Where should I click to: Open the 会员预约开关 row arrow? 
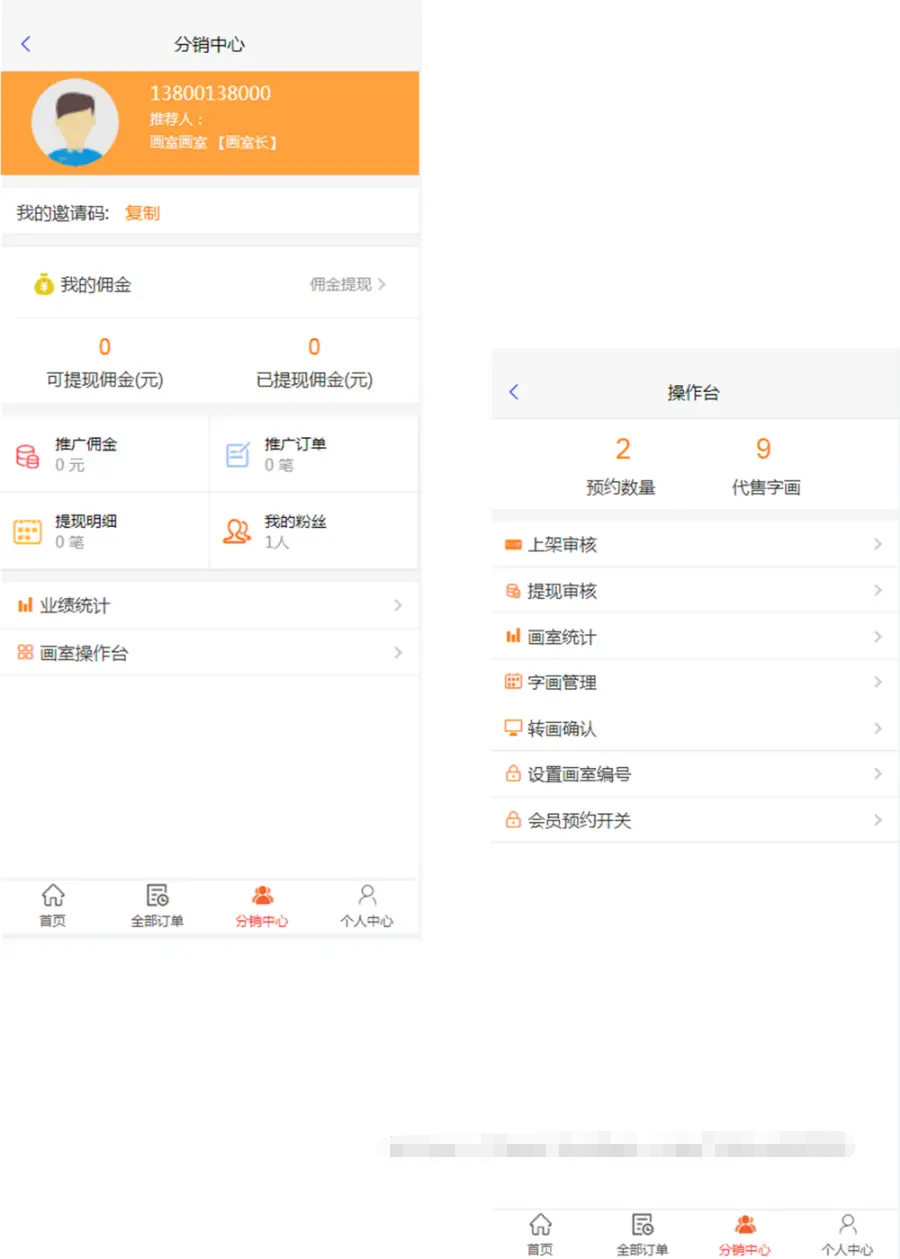(878, 820)
